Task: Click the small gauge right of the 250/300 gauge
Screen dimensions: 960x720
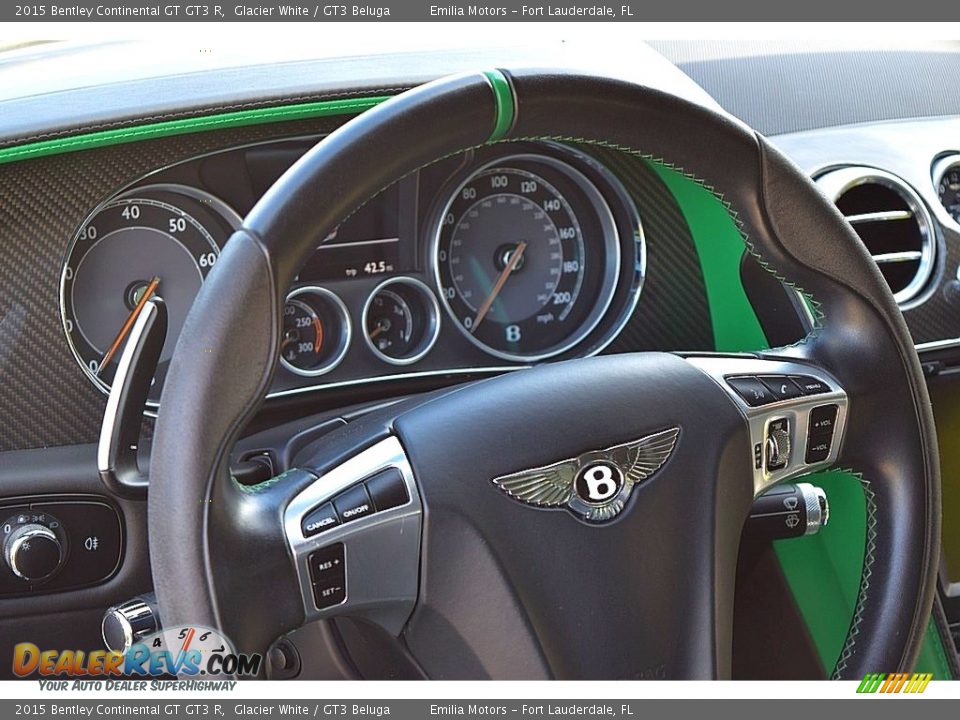Action: point(400,320)
